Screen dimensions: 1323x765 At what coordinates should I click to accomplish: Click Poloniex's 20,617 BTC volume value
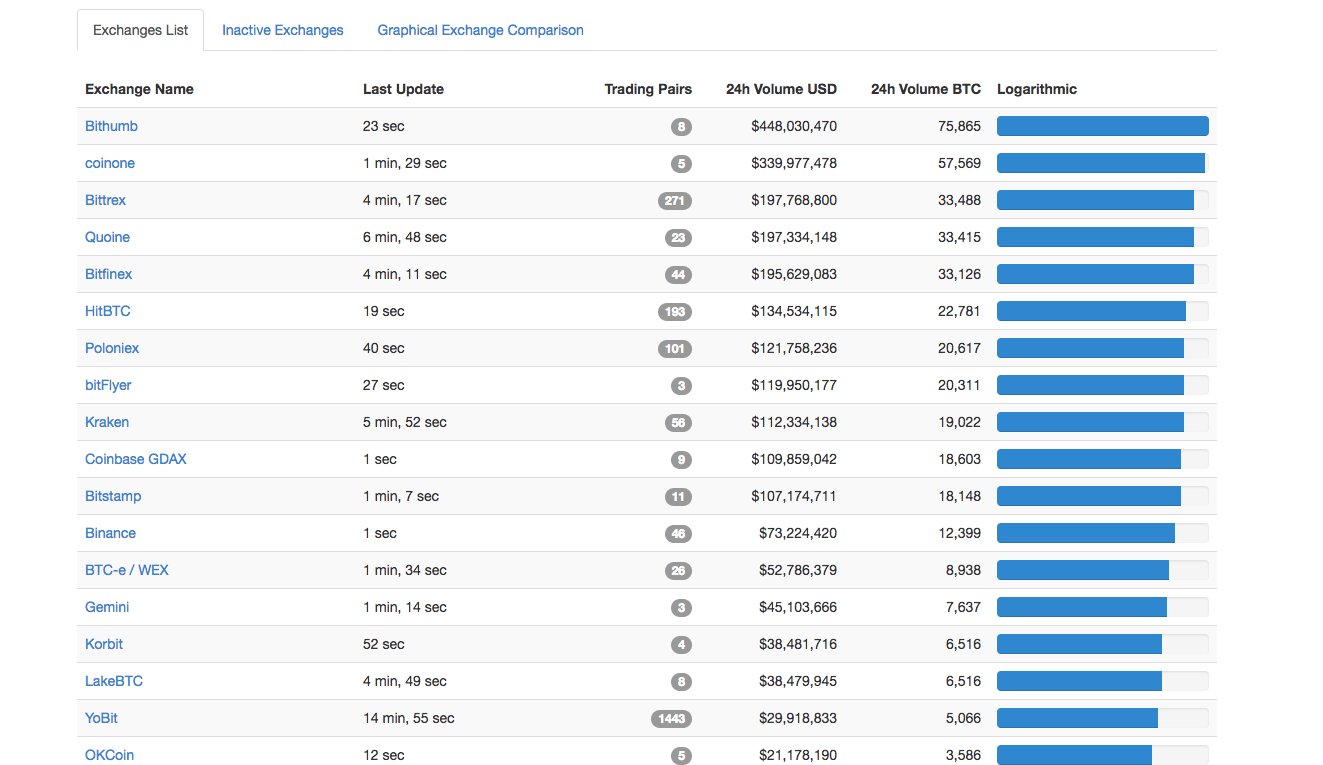[959, 348]
